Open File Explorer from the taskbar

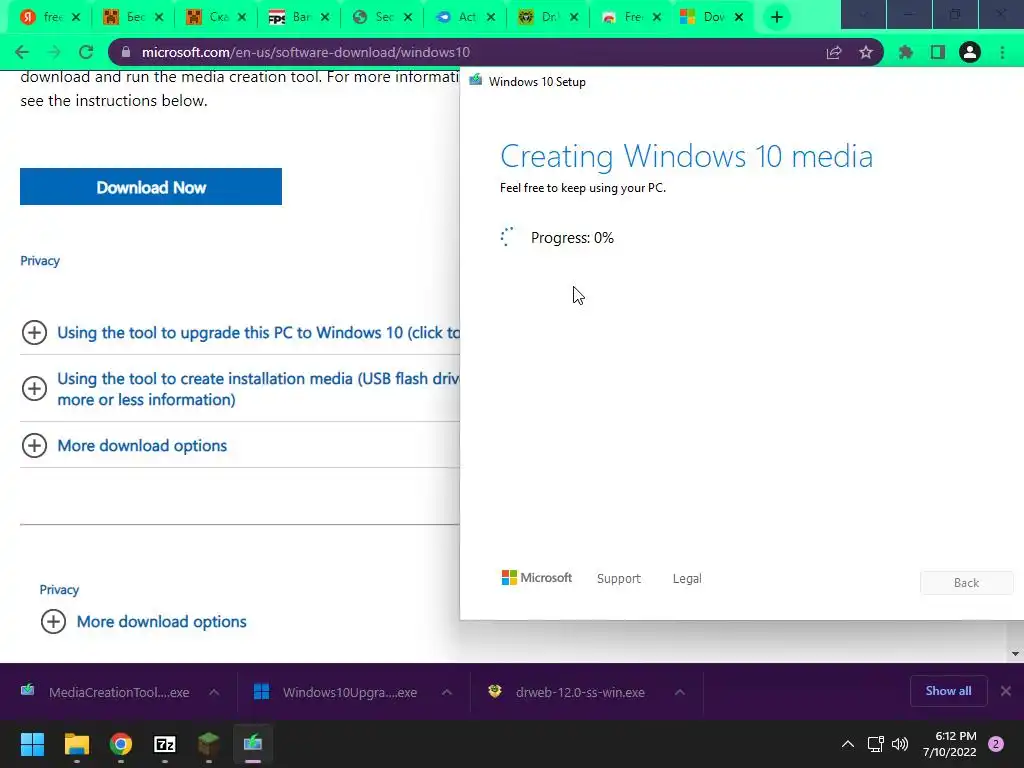[76, 744]
